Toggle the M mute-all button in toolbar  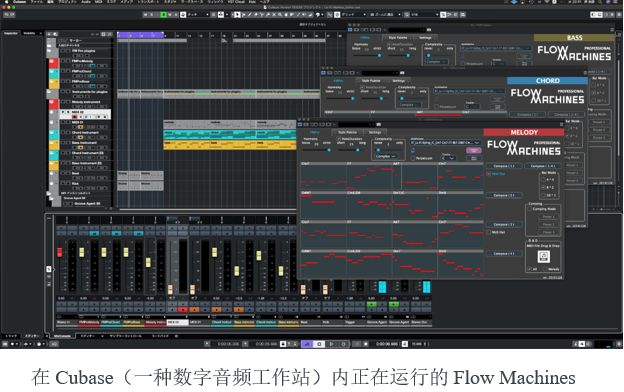(x=145, y=15)
